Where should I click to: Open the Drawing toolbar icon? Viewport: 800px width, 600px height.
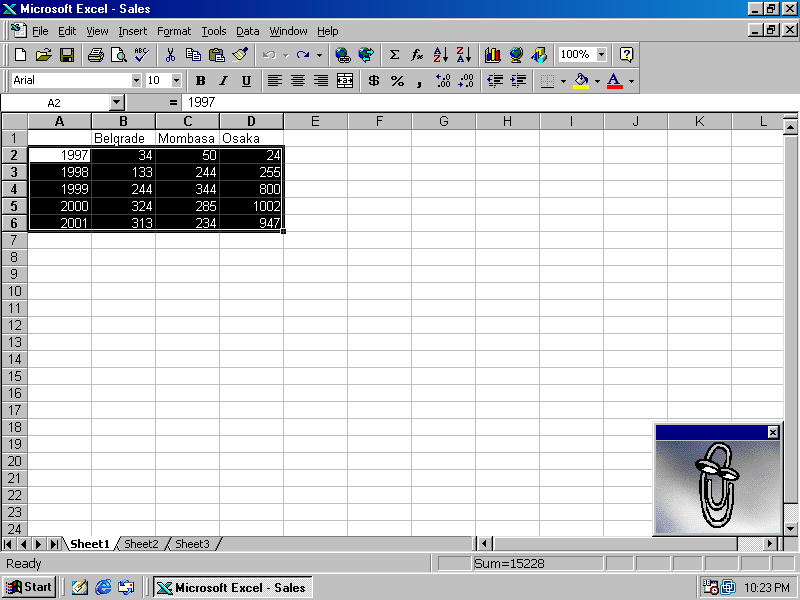click(539, 55)
